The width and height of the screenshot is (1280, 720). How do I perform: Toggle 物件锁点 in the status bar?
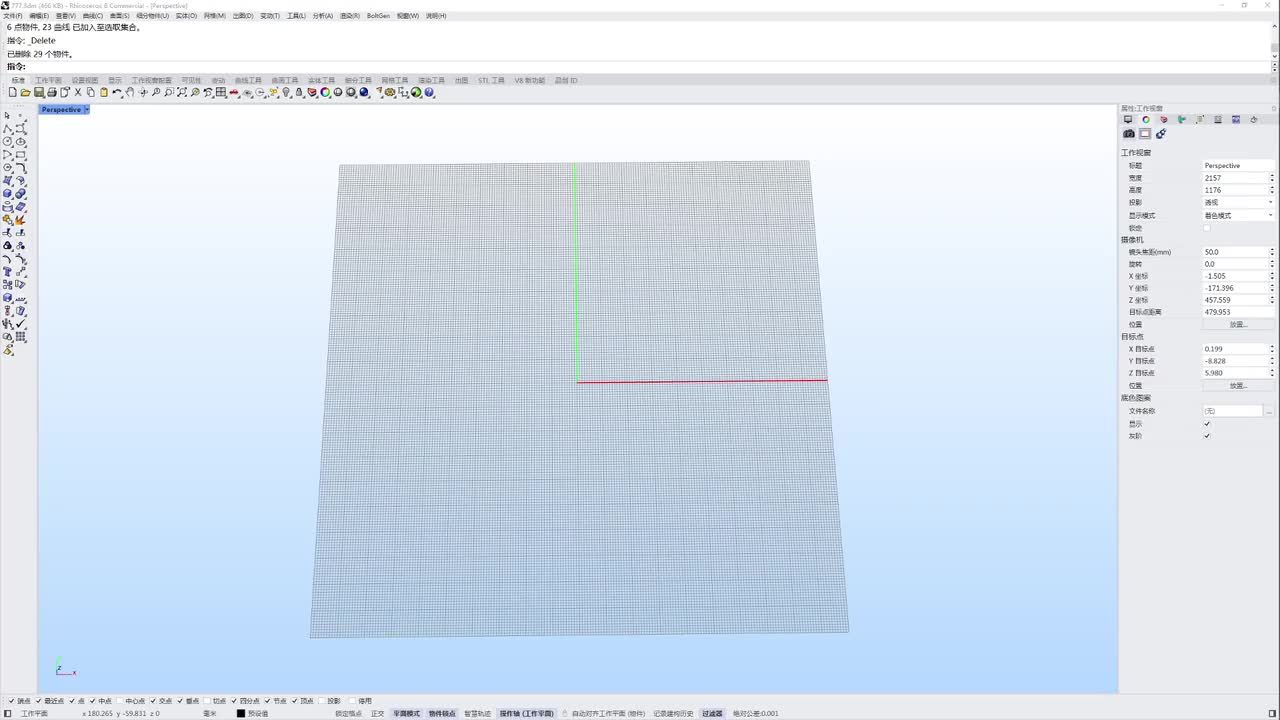click(x=442, y=714)
